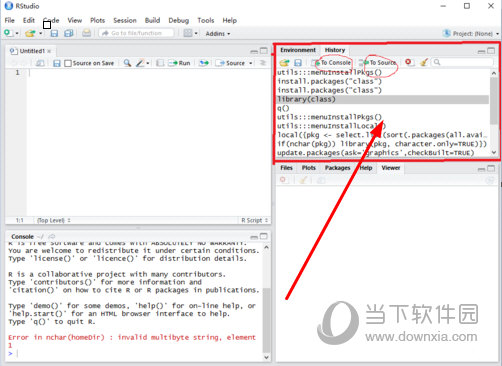Click the Viewer clear broom icon
Viewport: 502px width, 366px height.
click(x=303, y=180)
